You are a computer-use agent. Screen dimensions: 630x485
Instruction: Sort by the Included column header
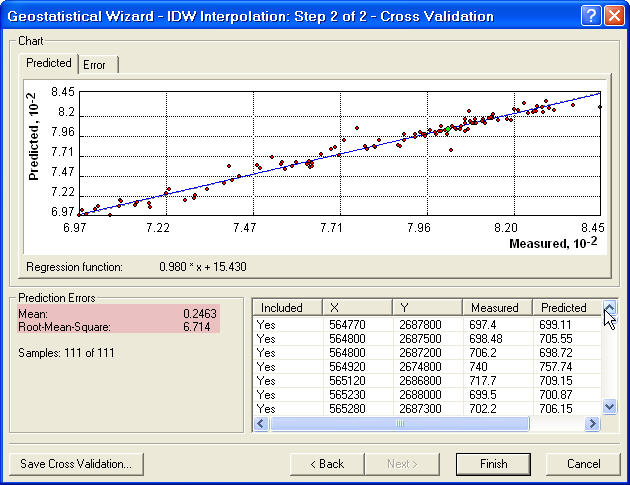pyautogui.click(x=288, y=308)
